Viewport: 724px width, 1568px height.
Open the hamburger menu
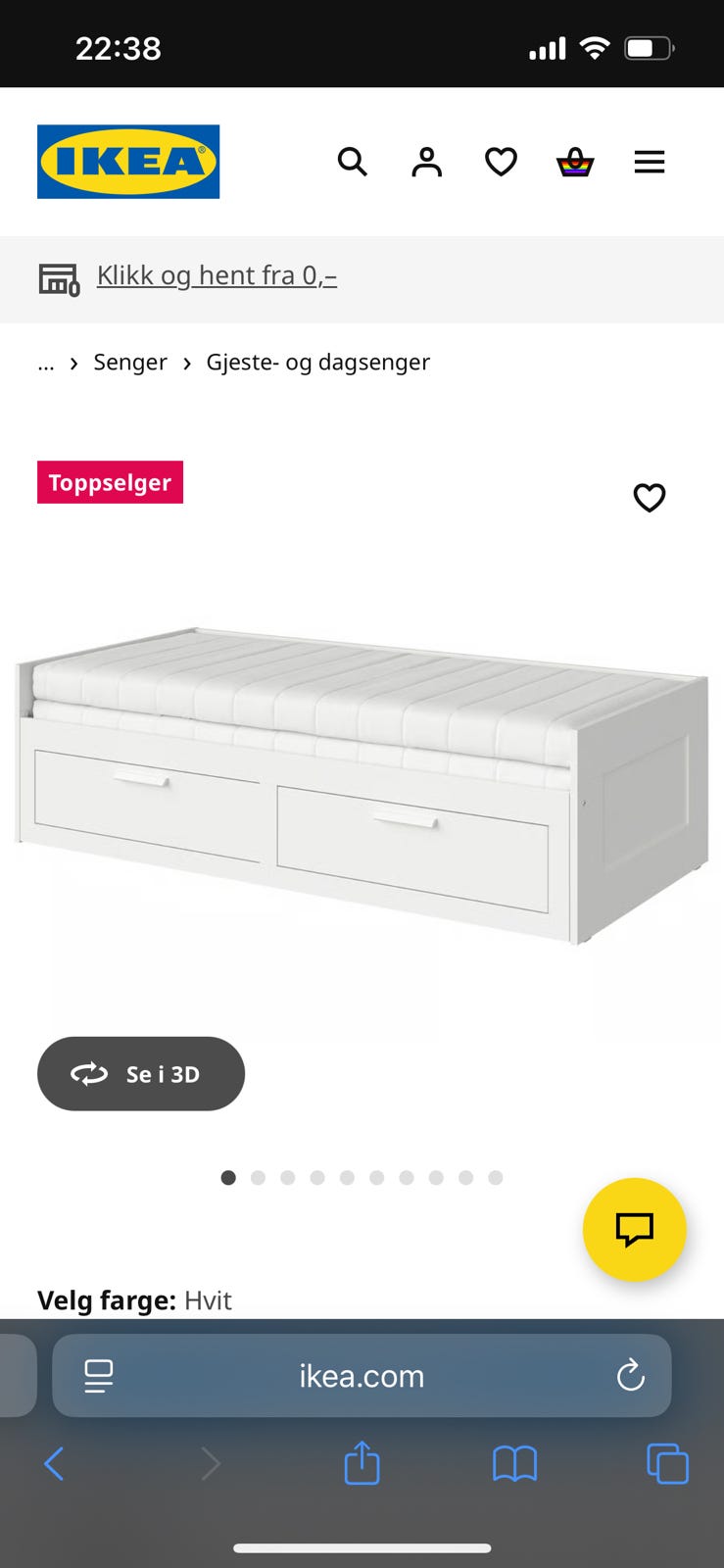(650, 162)
